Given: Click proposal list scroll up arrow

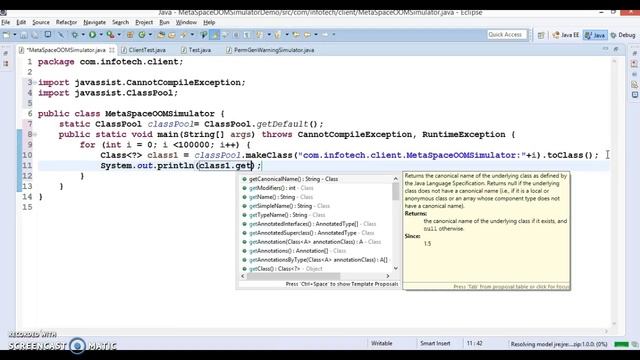Looking at the screenshot, I should coord(396,179).
